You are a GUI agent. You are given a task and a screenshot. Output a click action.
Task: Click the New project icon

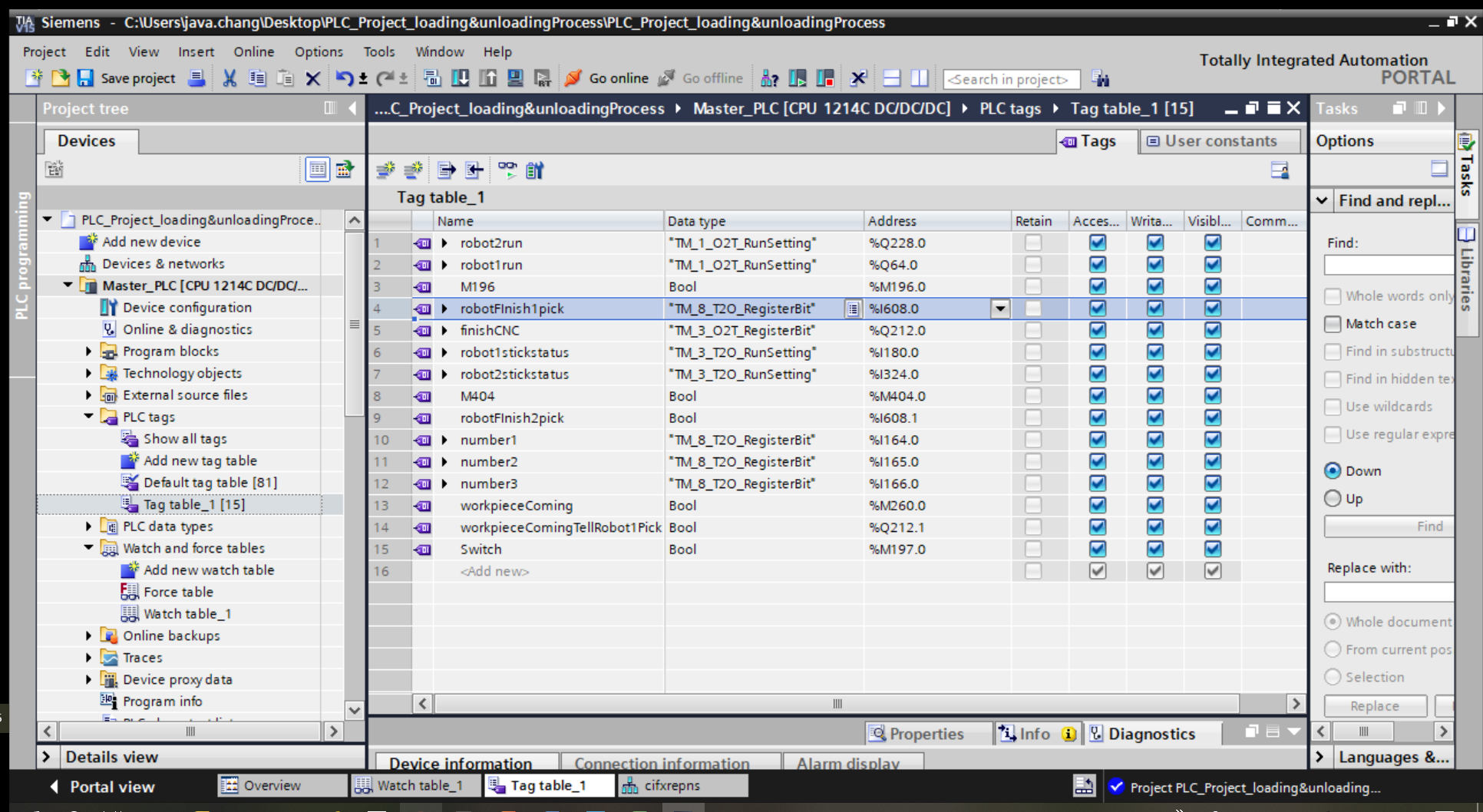[x=34, y=78]
